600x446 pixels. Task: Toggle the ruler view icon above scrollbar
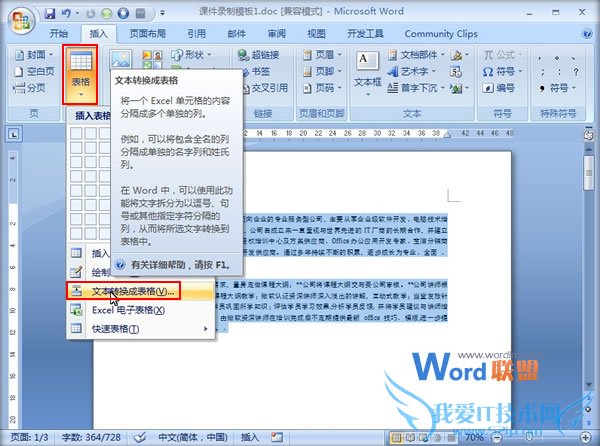coord(589,135)
